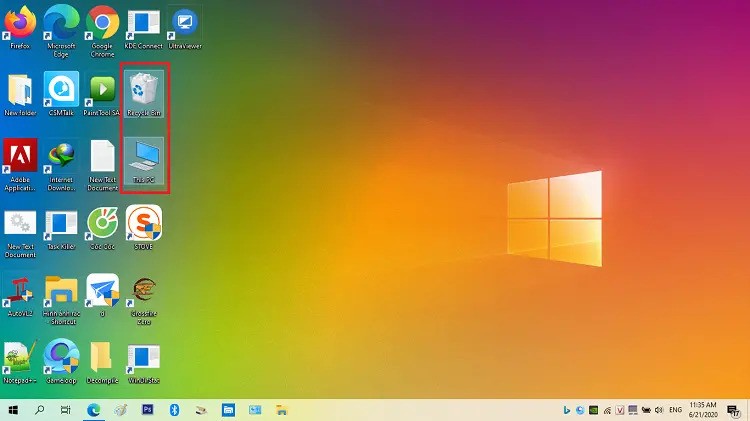Image resolution: width=750 pixels, height=421 pixels.
Task: Open Photoshop from the taskbar
Action: click(147, 410)
